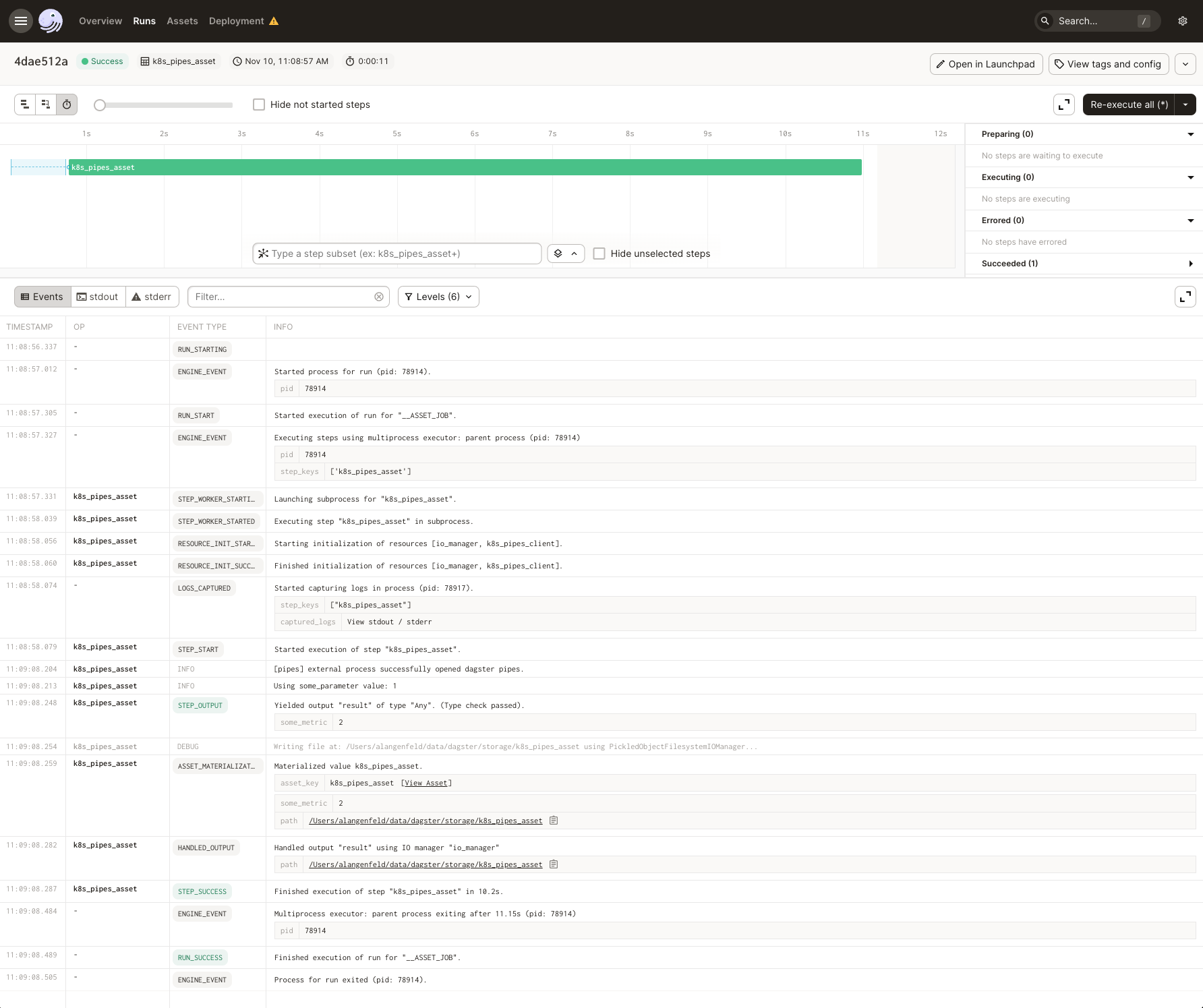
Task: Open the Levels filter dropdown
Action: pos(438,297)
